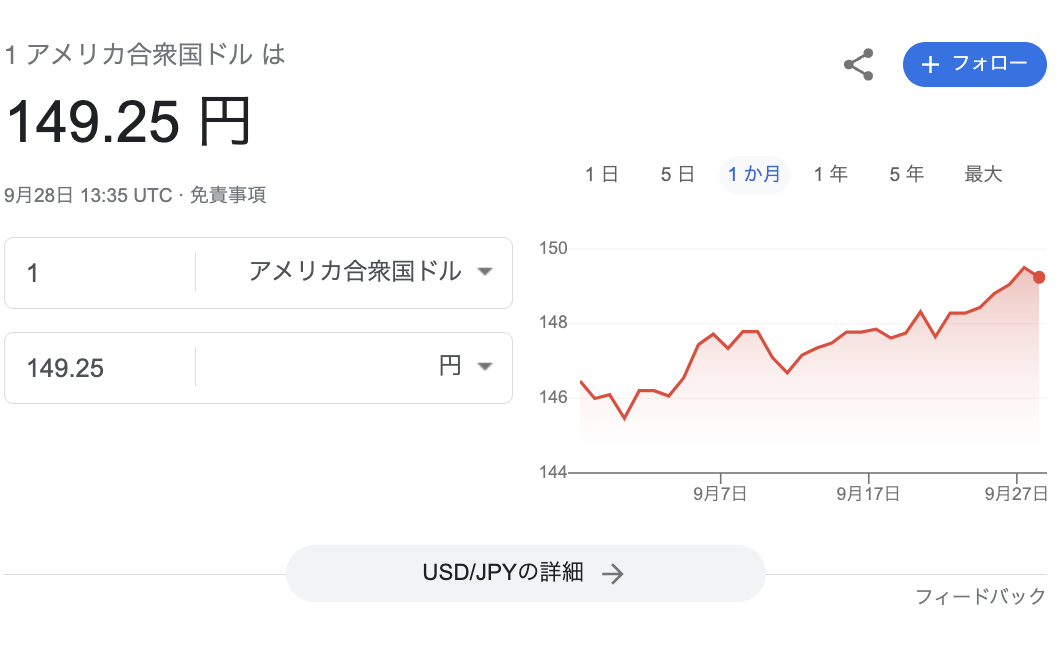Click the share icon
Image resolution: width=1064 pixels, height=652 pixels.
click(x=858, y=64)
